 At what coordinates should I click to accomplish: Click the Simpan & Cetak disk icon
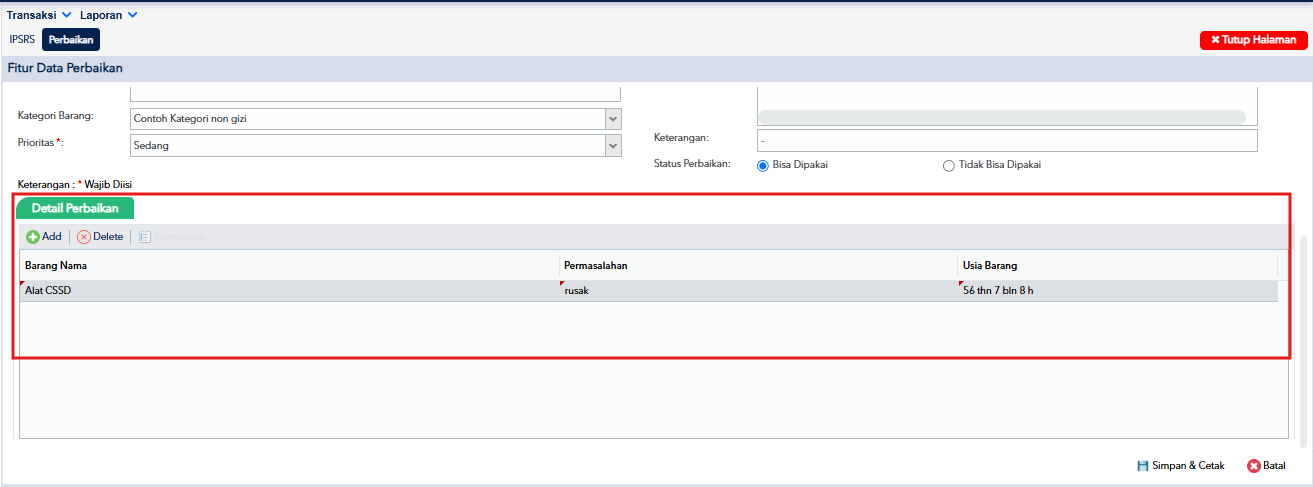point(1143,466)
